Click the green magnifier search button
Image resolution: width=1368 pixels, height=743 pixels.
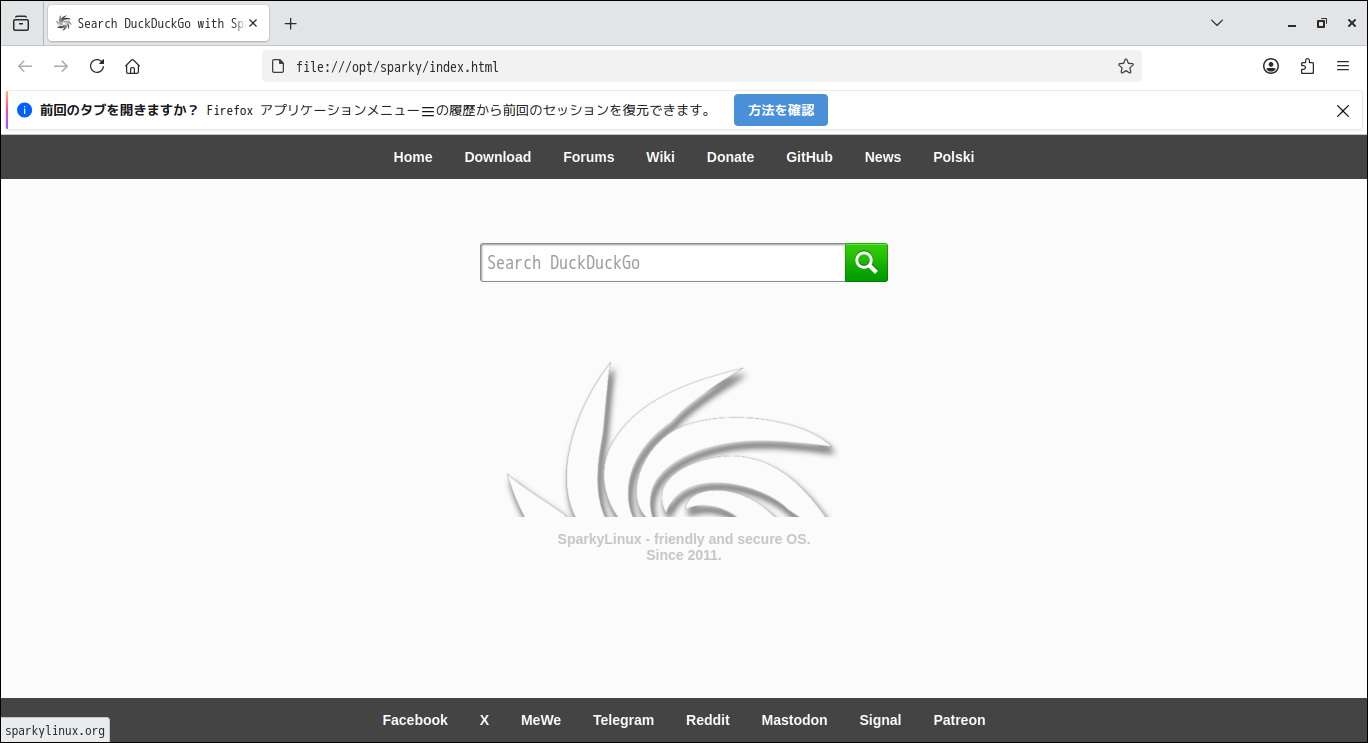[866, 263]
